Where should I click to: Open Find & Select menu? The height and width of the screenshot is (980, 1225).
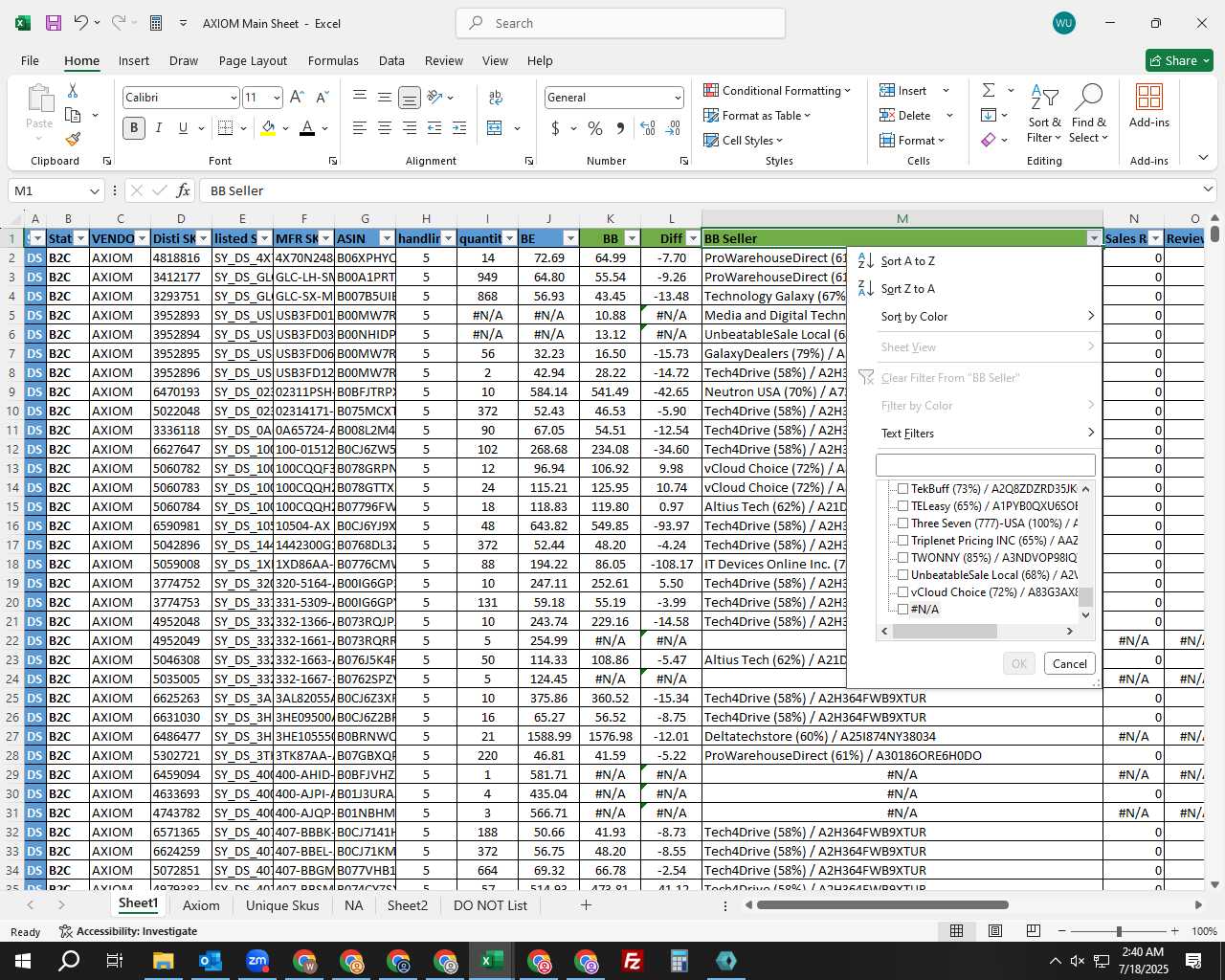(1089, 115)
